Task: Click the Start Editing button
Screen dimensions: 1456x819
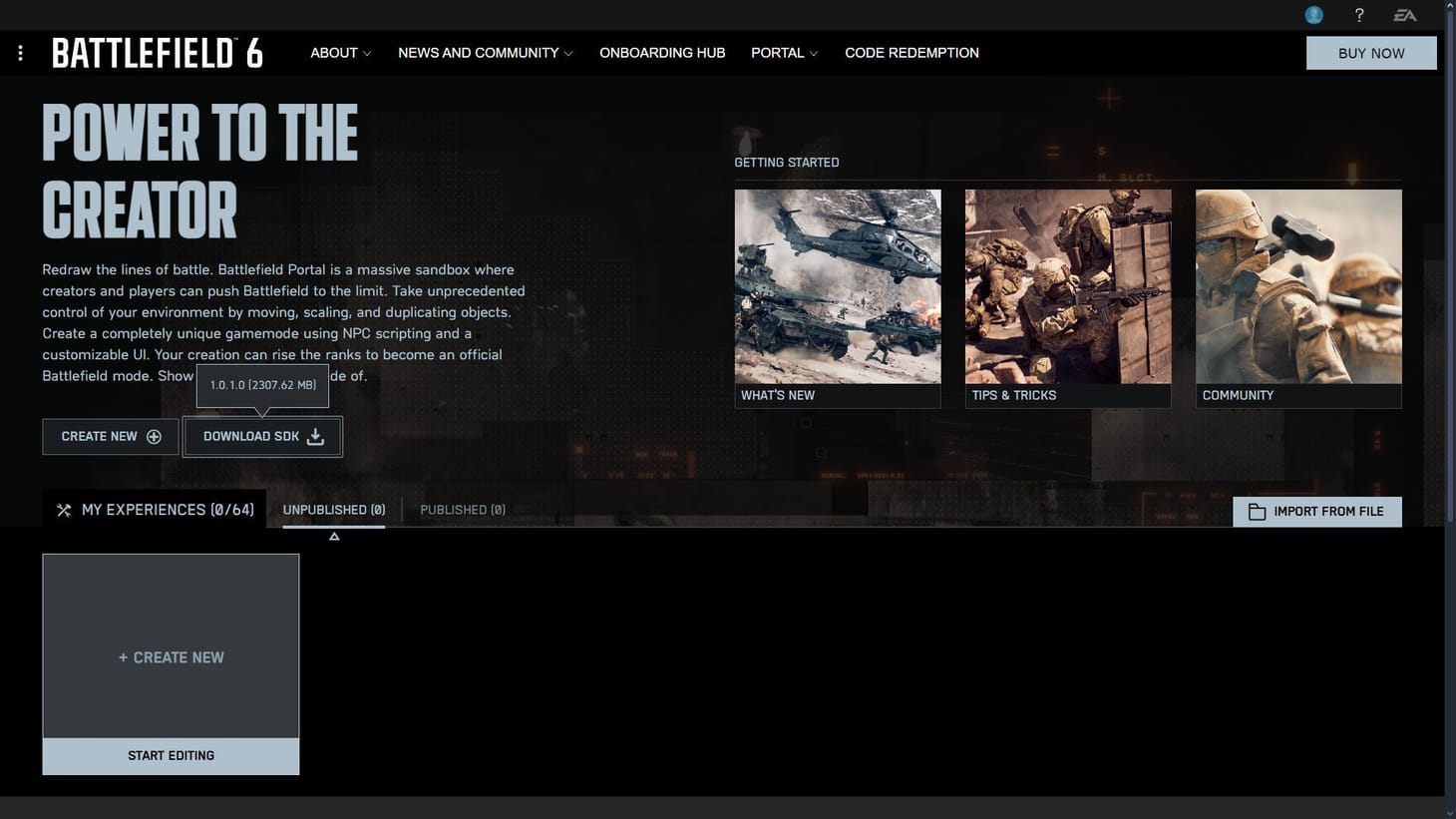Action: click(171, 756)
